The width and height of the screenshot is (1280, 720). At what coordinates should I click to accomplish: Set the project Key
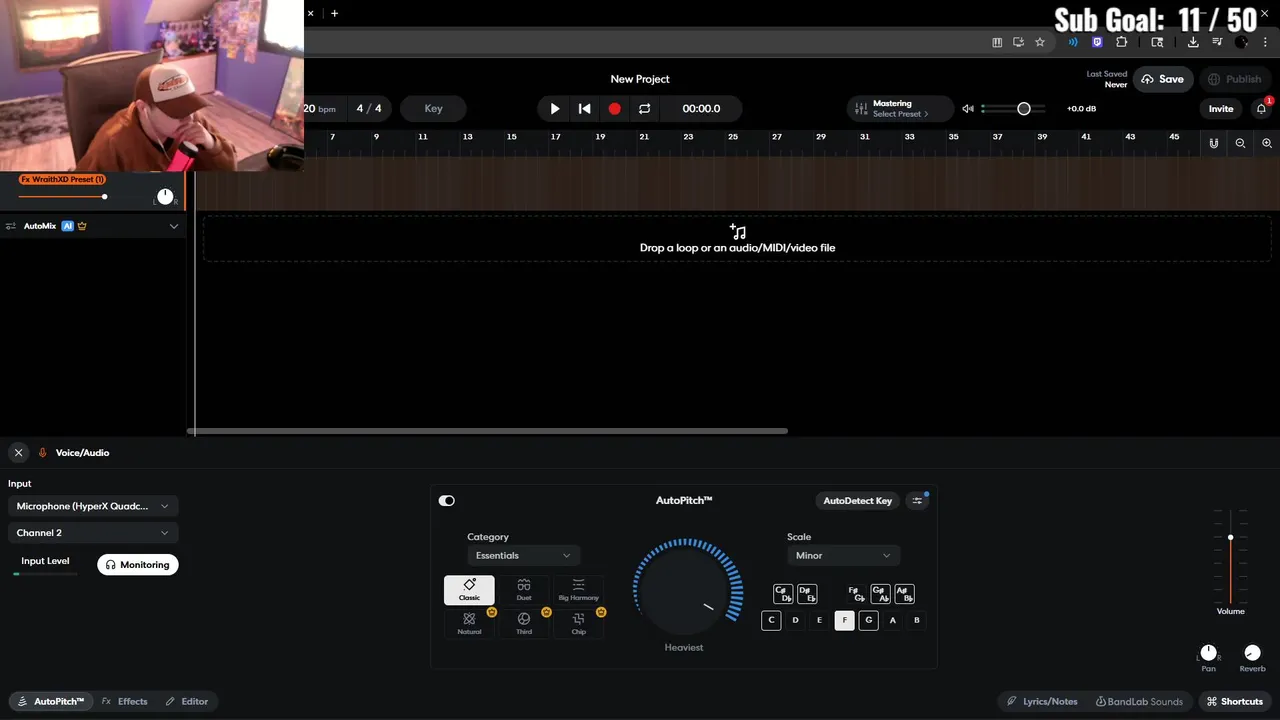tap(433, 108)
